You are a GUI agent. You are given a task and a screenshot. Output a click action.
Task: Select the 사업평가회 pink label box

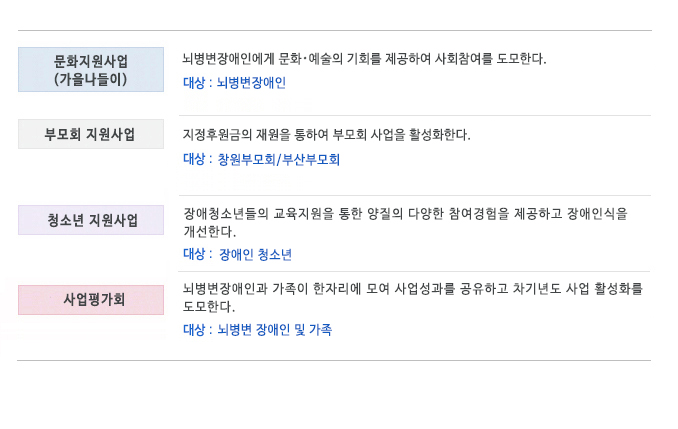click(x=91, y=300)
